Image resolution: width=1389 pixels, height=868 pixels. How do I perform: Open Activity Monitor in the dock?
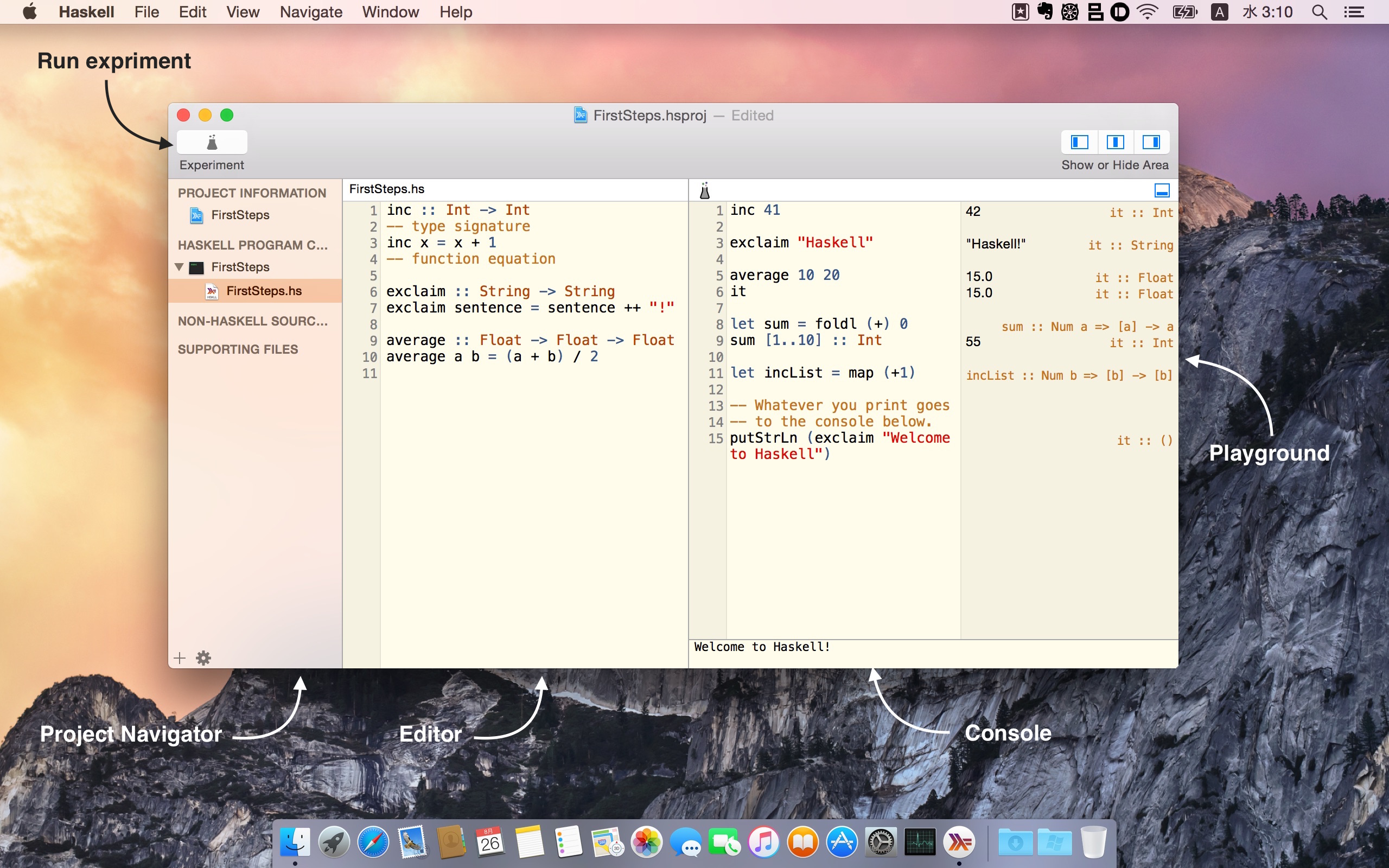pyautogui.click(x=920, y=843)
